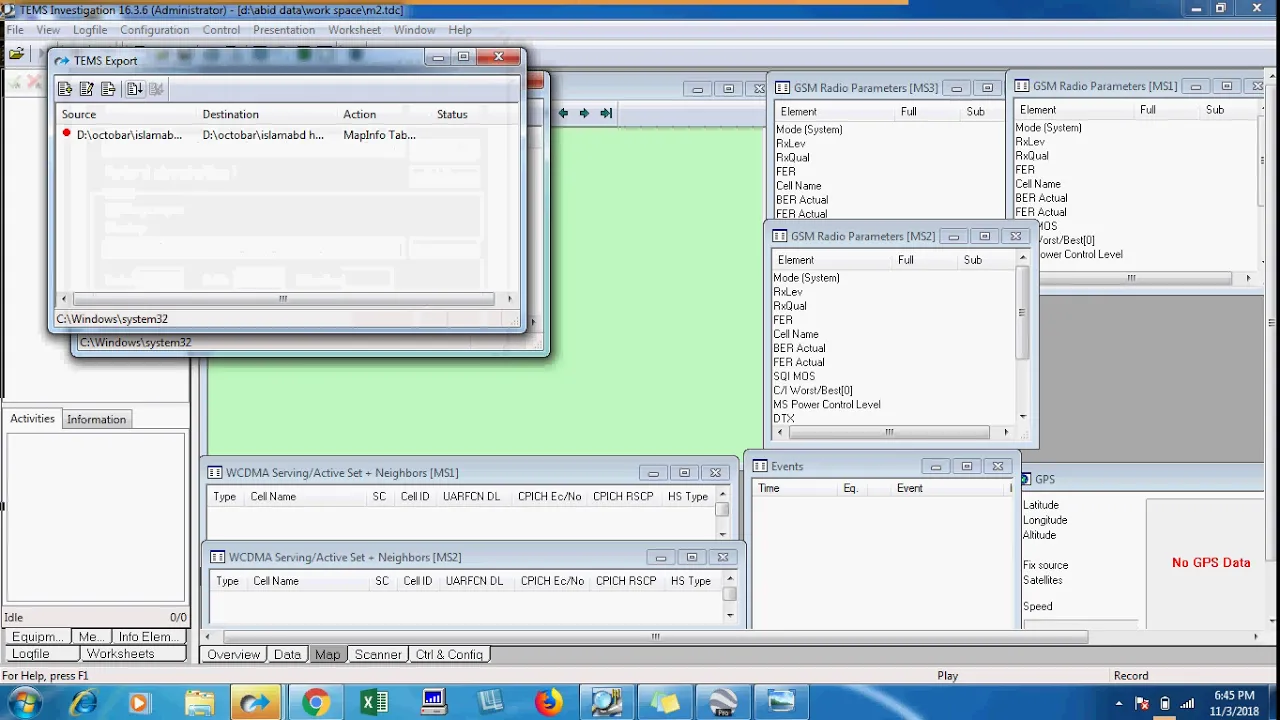
Task: Open Sticky Notes icon in the taskbar
Action: (x=664, y=702)
